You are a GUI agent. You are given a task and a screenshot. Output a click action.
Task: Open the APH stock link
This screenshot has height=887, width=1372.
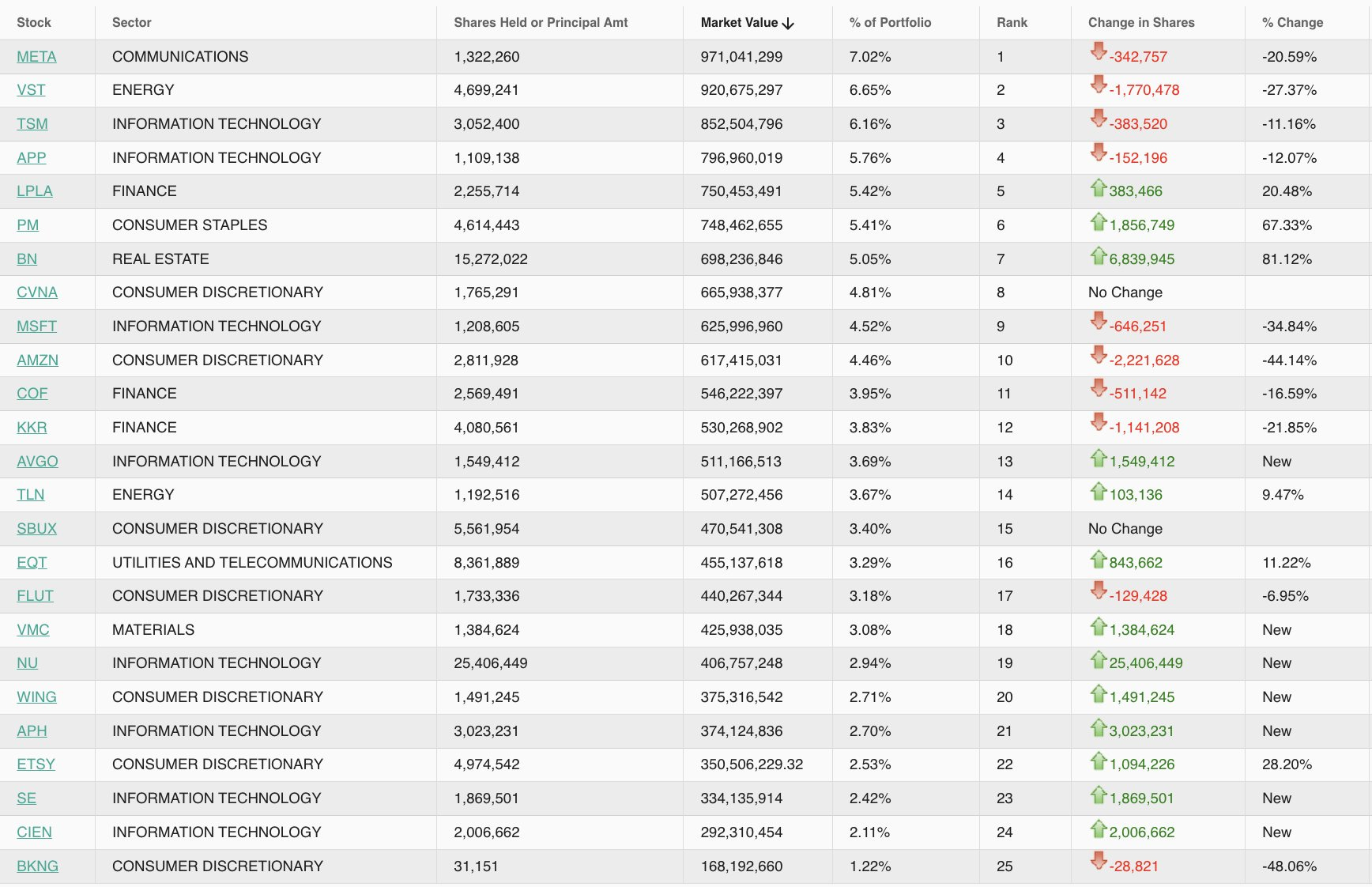[32, 731]
